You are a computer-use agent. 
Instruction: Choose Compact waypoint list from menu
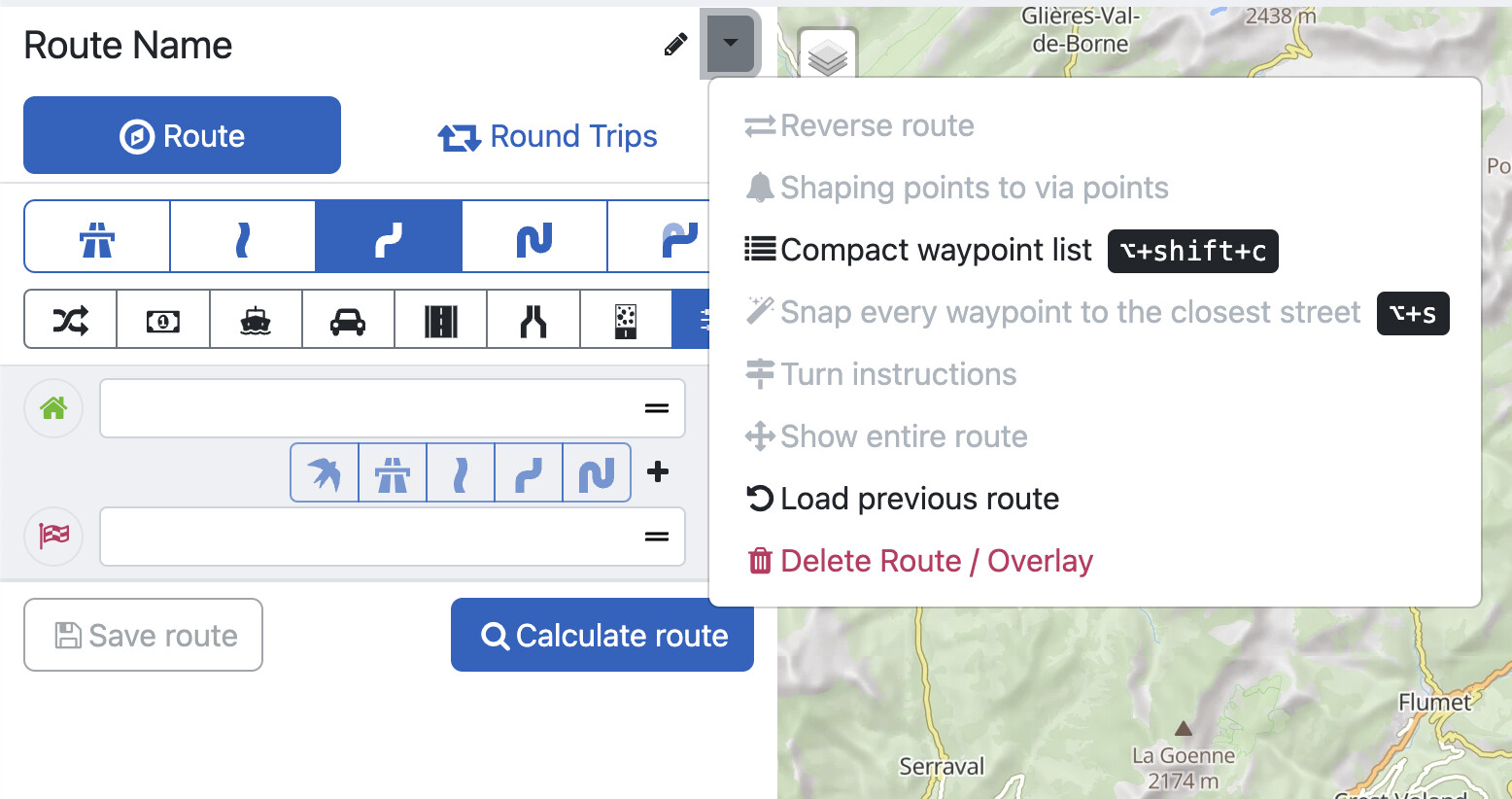(x=936, y=251)
